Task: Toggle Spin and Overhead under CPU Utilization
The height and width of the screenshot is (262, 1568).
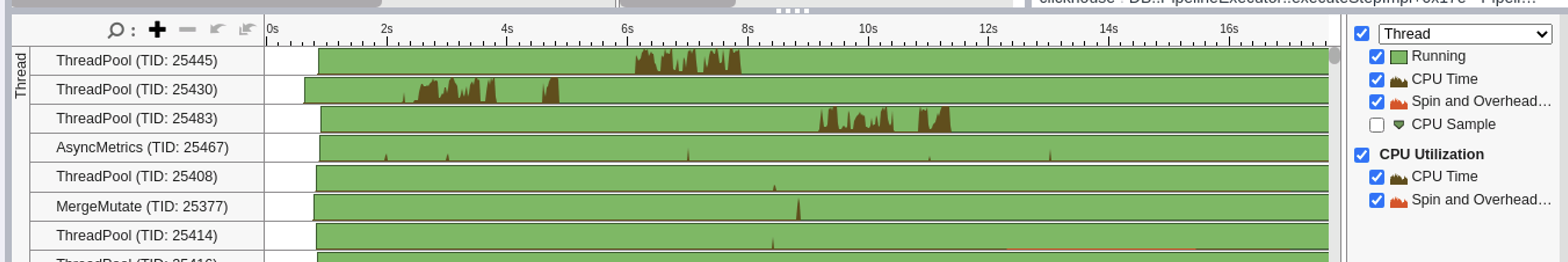Action: (1376, 200)
